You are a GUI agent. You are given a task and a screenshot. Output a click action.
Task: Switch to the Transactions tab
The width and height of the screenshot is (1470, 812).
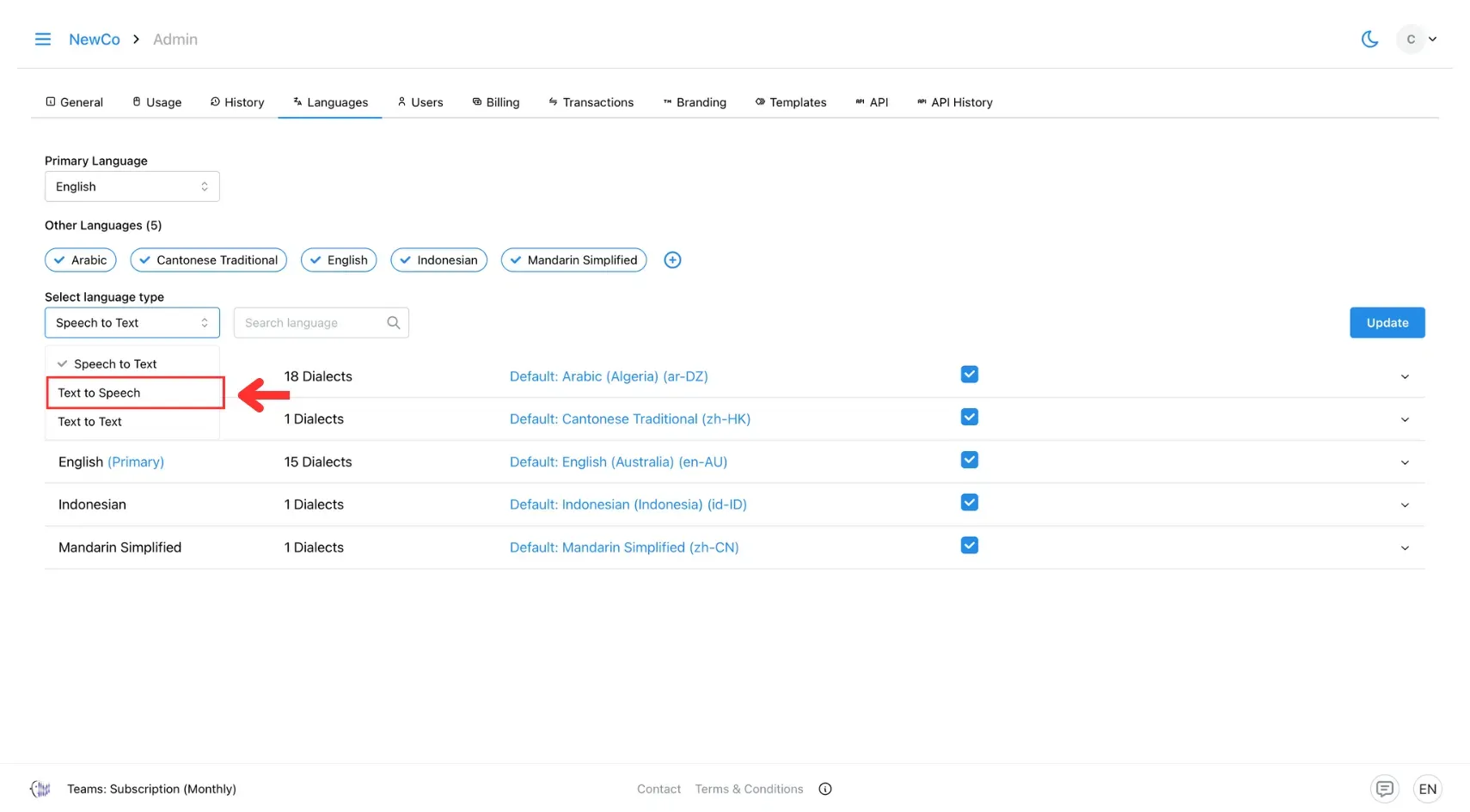[591, 102]
